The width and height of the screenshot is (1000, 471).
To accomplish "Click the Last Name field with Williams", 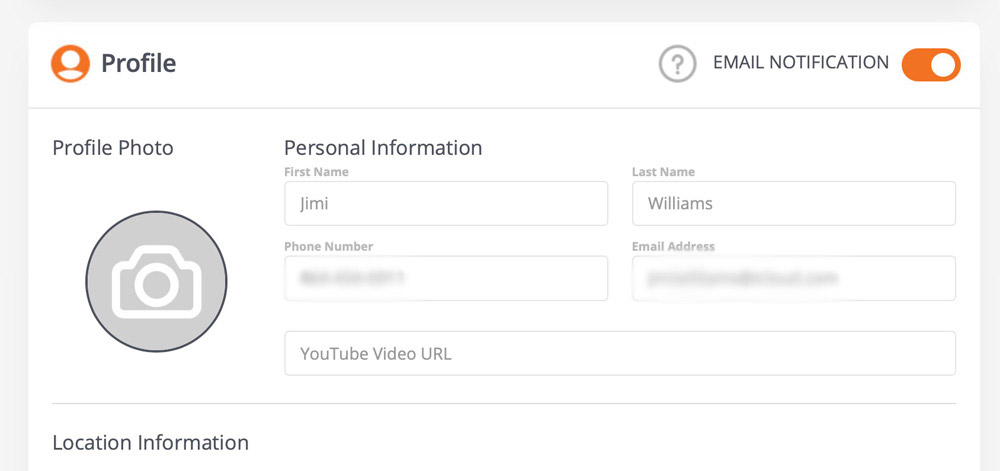I will coord(793,203).
